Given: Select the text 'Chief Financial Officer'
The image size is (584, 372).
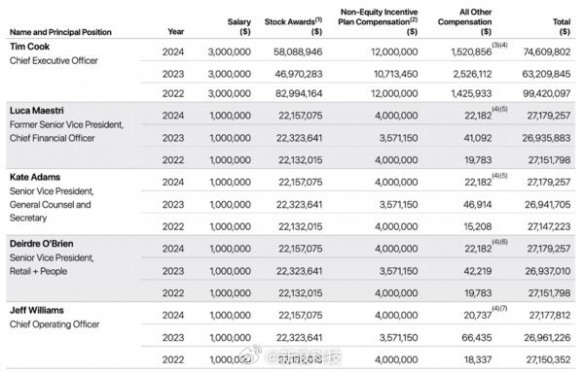Looking at the screenshot, I should [x=52, y=138].
